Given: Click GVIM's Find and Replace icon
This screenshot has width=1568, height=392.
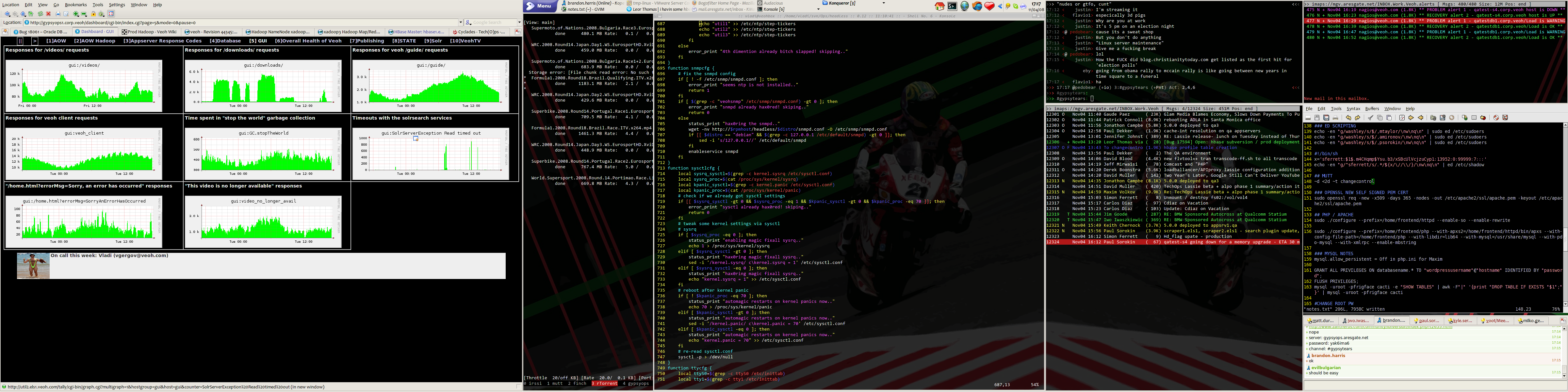Looking at the screenshot, I should click(1402, 118).
